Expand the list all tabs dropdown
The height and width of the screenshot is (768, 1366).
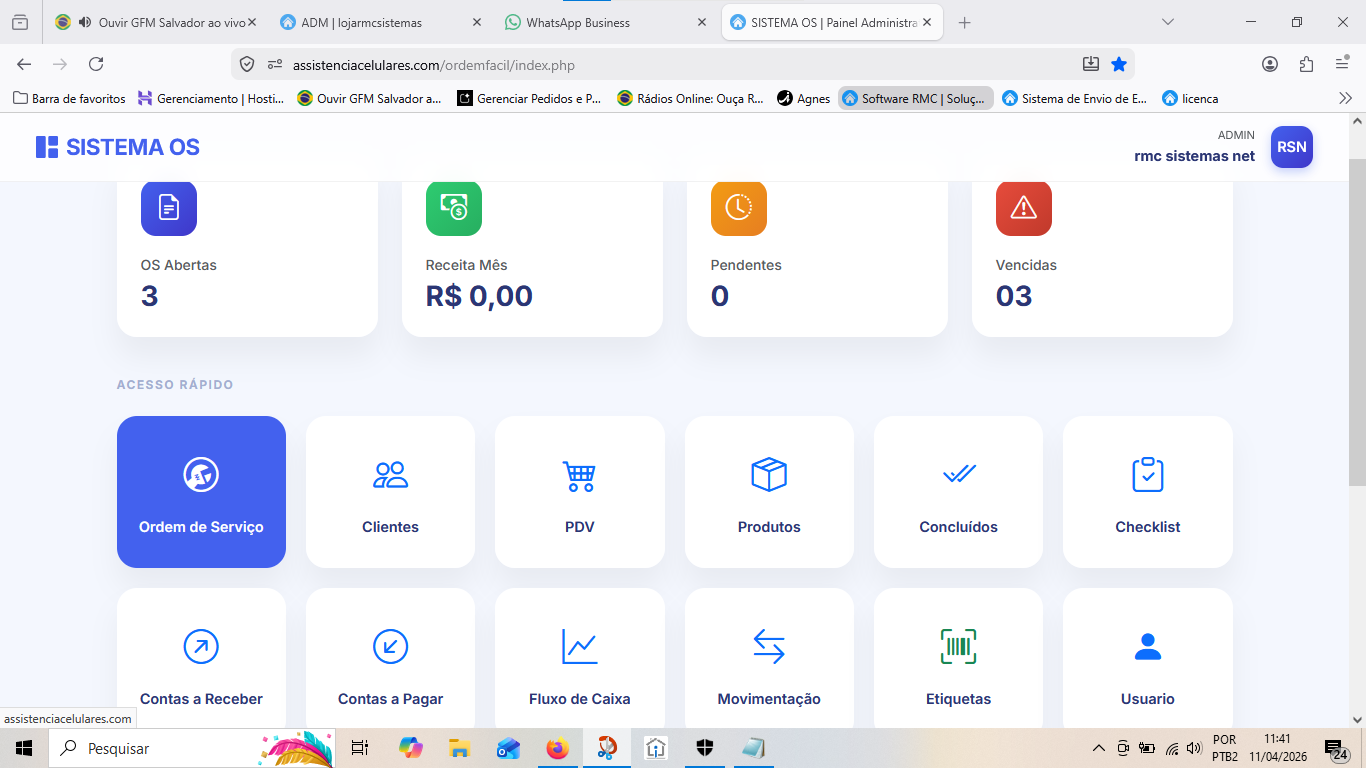click(1167, 22)
